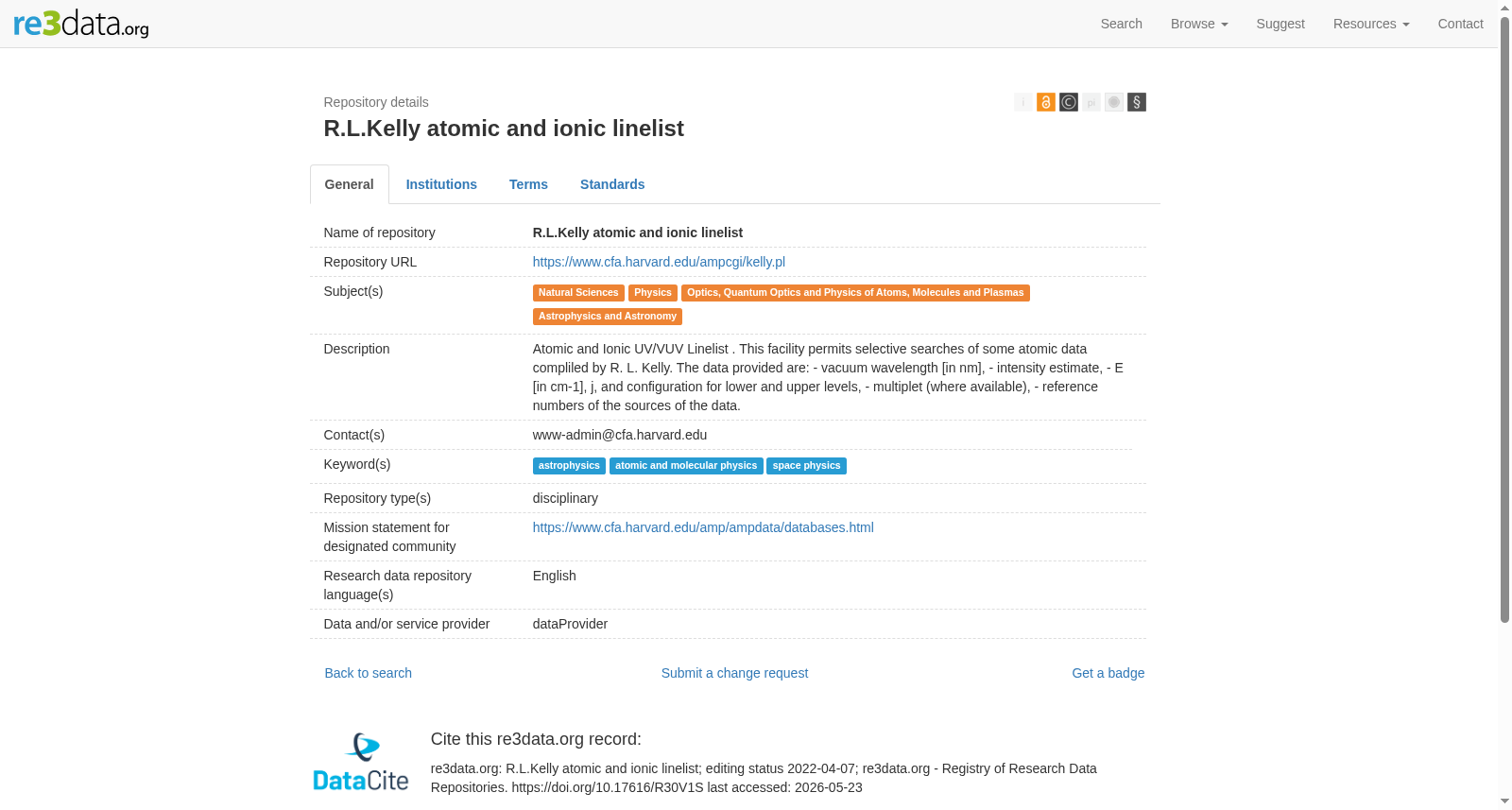Screen dimensions: 1512x810
Task: Click the faded info 'i' icon
Action: tap(1023, 102)
